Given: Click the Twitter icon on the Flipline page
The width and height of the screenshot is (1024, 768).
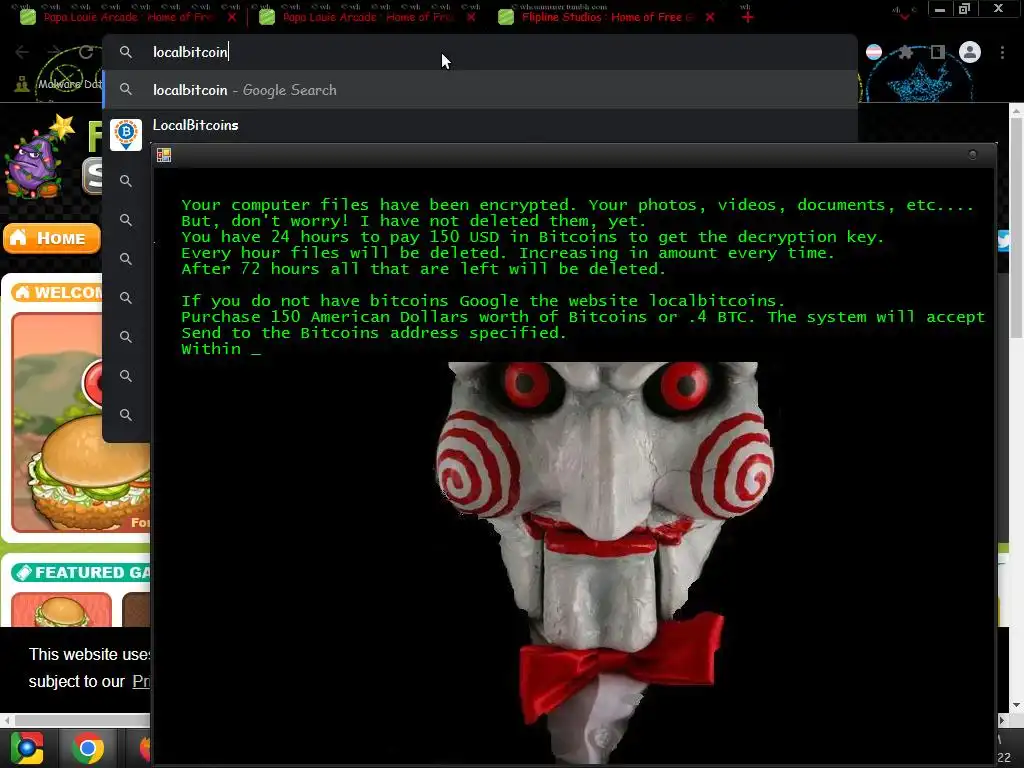Looking at the screenshot, I should [x=1004, y=241].
